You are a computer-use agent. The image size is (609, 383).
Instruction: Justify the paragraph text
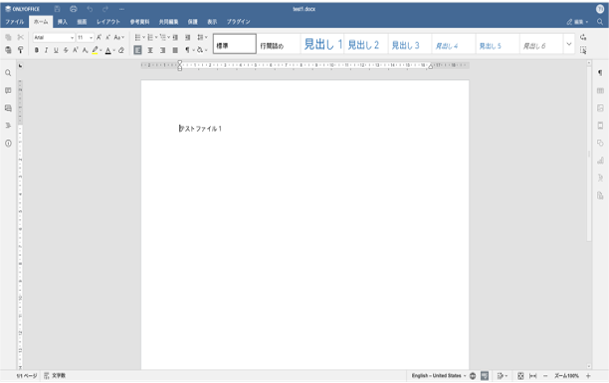pyautogui.click(x=175, y=50)
